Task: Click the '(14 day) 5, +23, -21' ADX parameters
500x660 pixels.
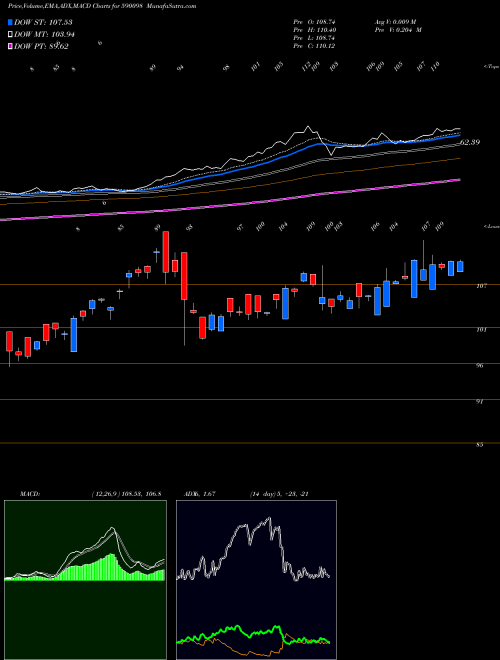Action: coord(279,494)
